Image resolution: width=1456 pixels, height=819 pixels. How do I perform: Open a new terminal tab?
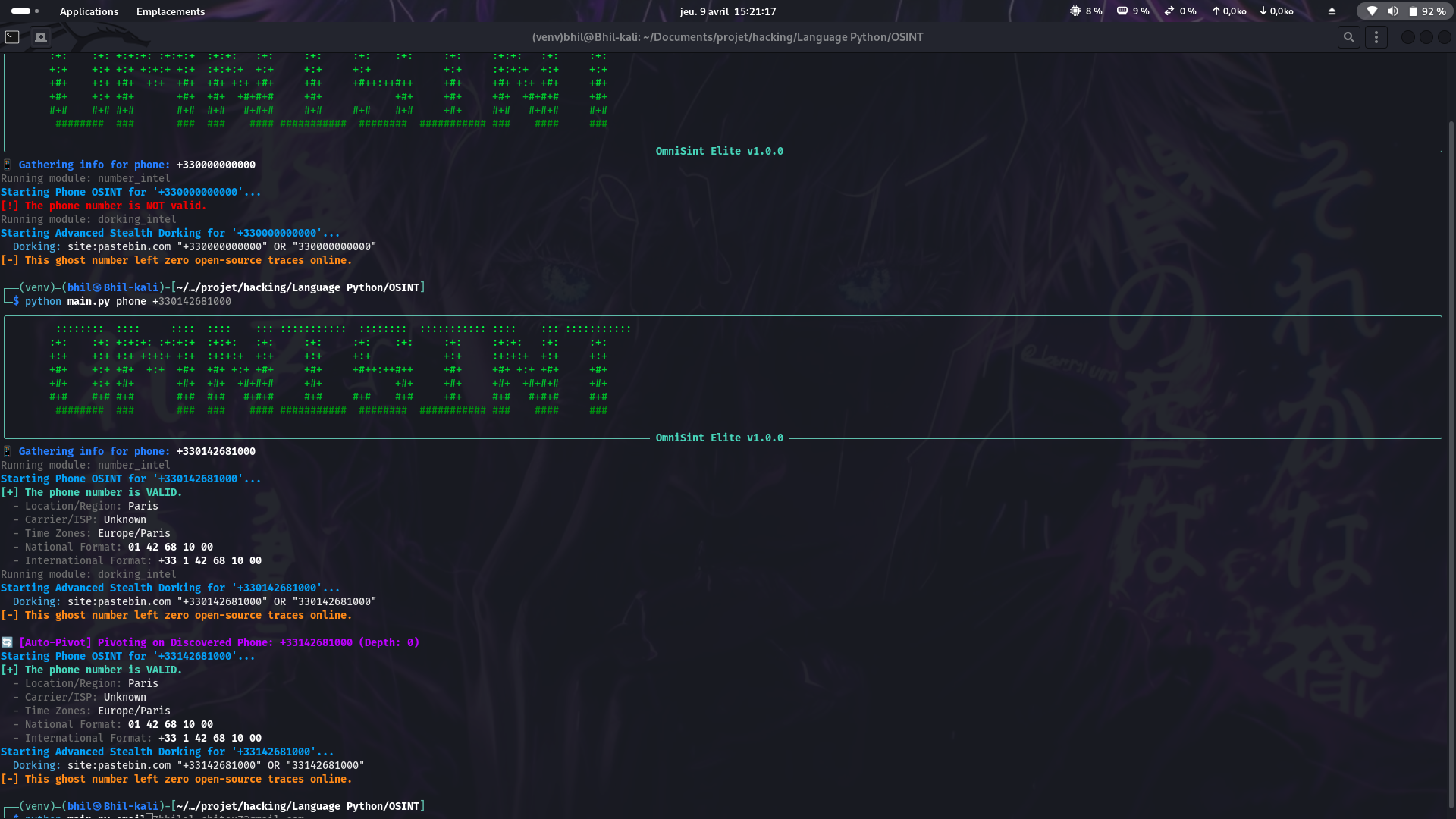(x=41, y=37)
